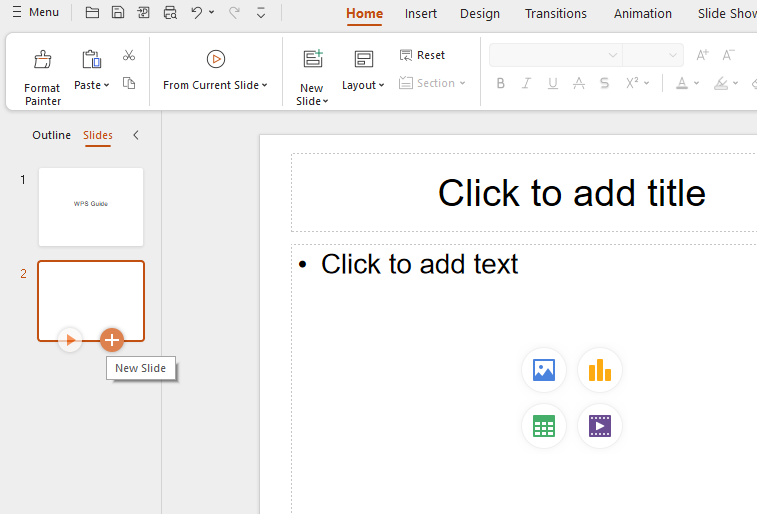Click the Reset button
This screenshot has width=757, height=514.
tap(422, 55)
